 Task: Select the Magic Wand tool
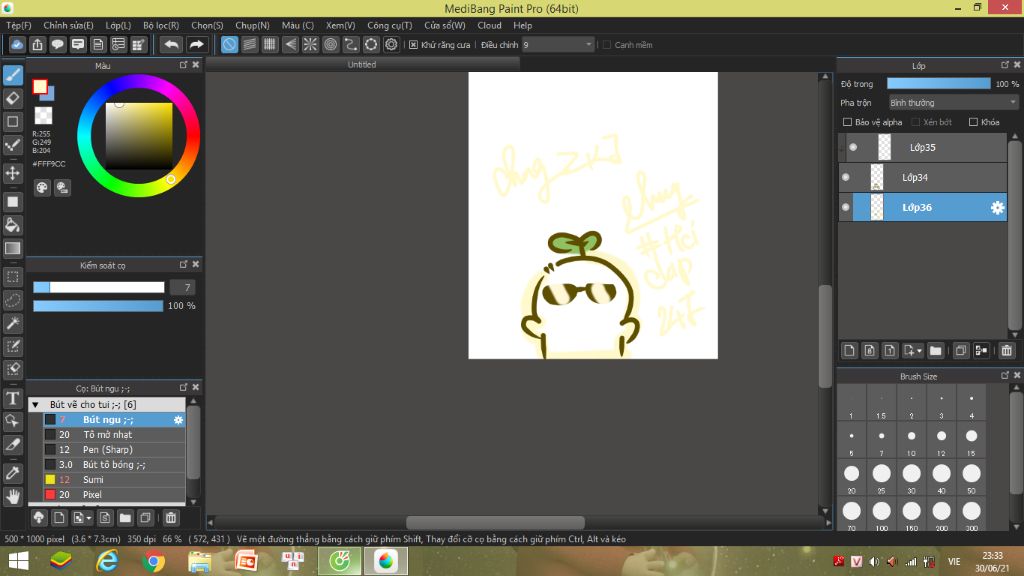(13, 323)
